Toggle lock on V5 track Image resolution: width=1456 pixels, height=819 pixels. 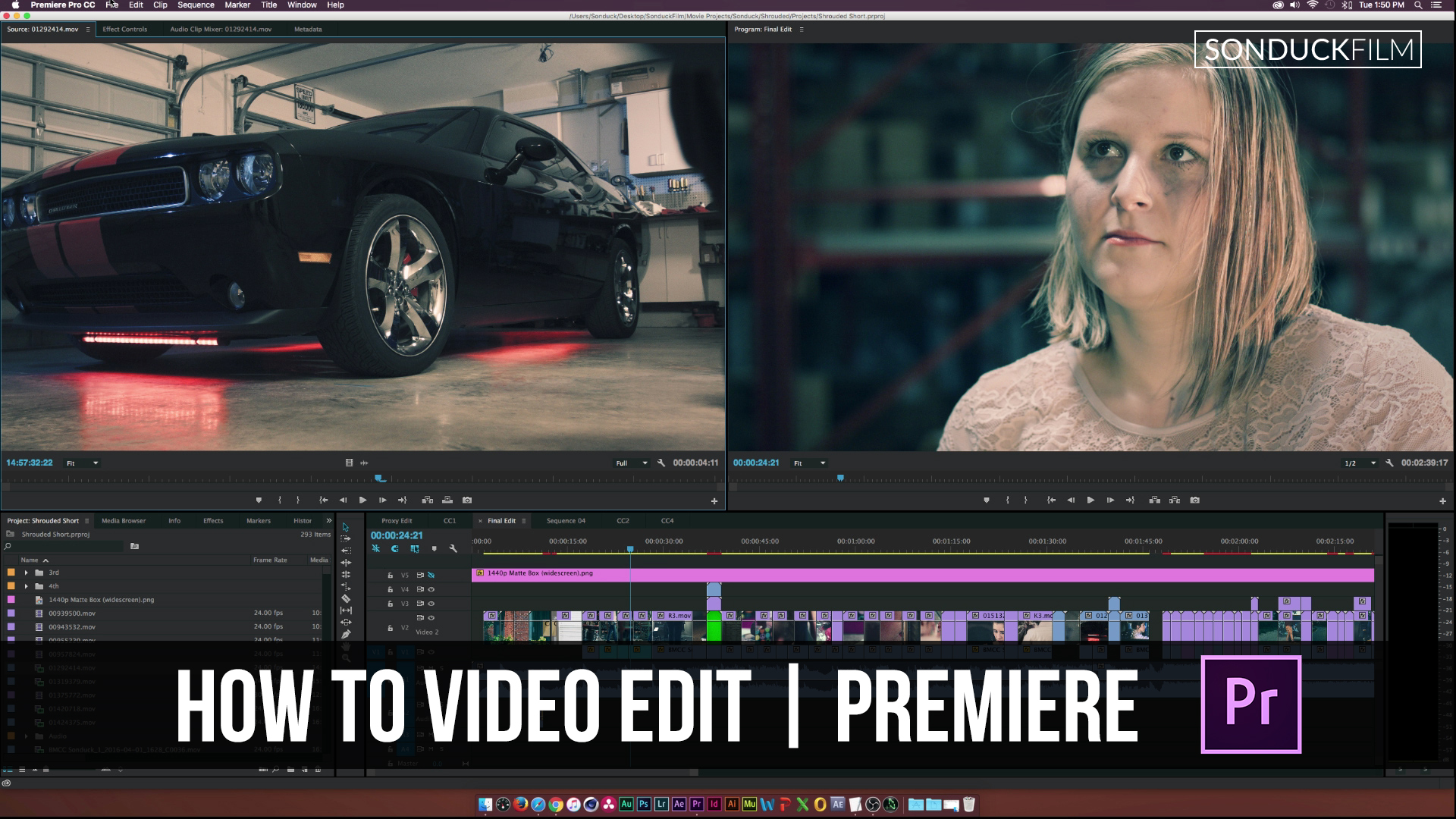click(x=391, y=576)
